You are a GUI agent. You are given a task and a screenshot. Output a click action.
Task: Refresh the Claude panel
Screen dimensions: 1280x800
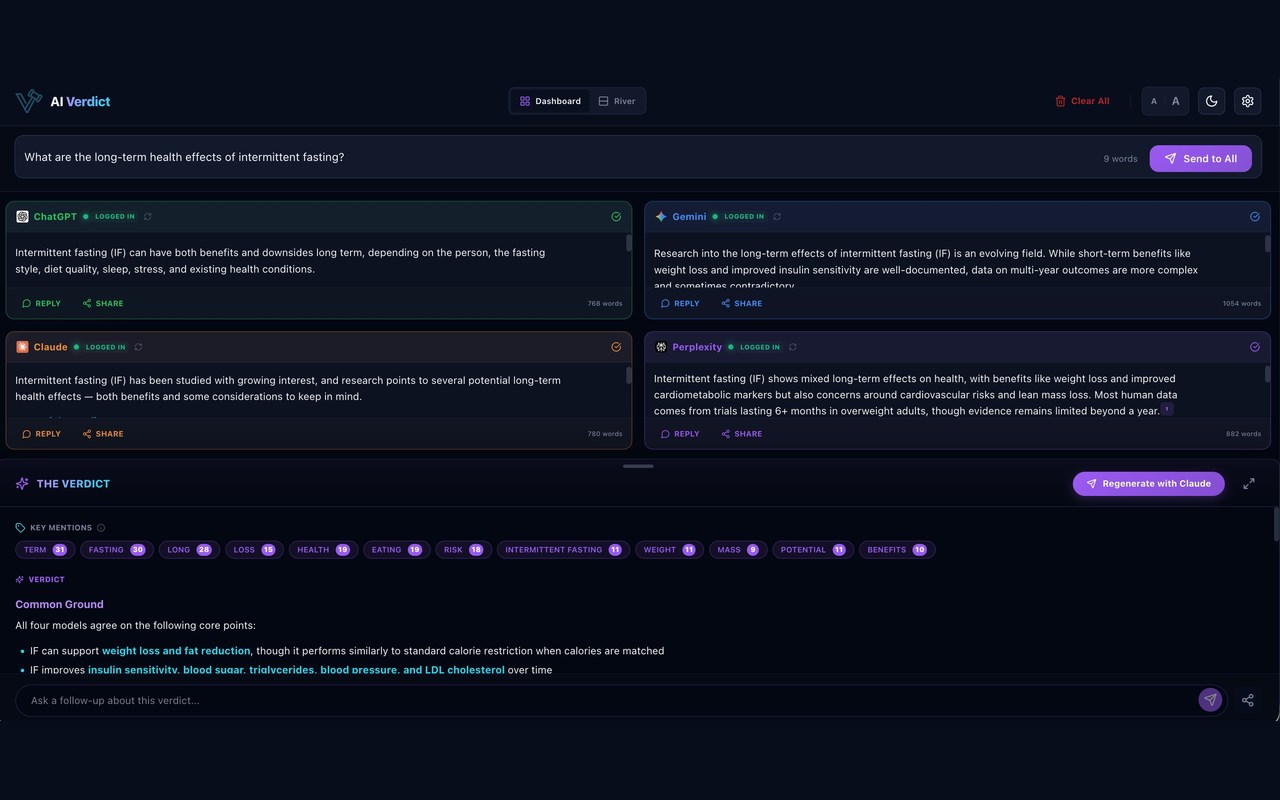(x=138, y=347)
